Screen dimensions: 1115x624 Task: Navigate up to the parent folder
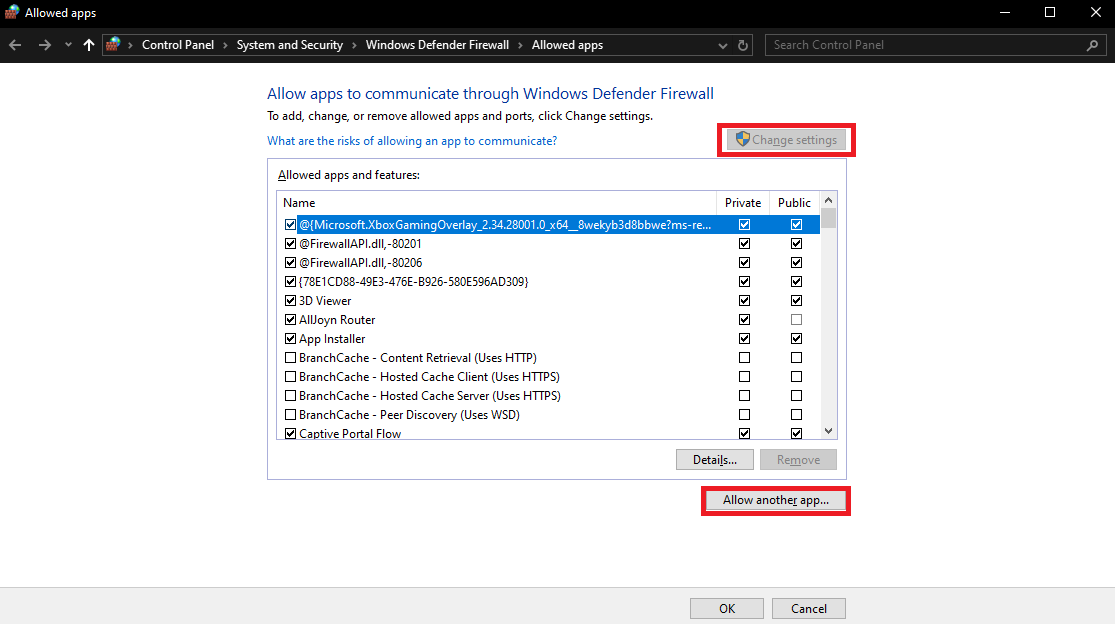click(89, 44)
